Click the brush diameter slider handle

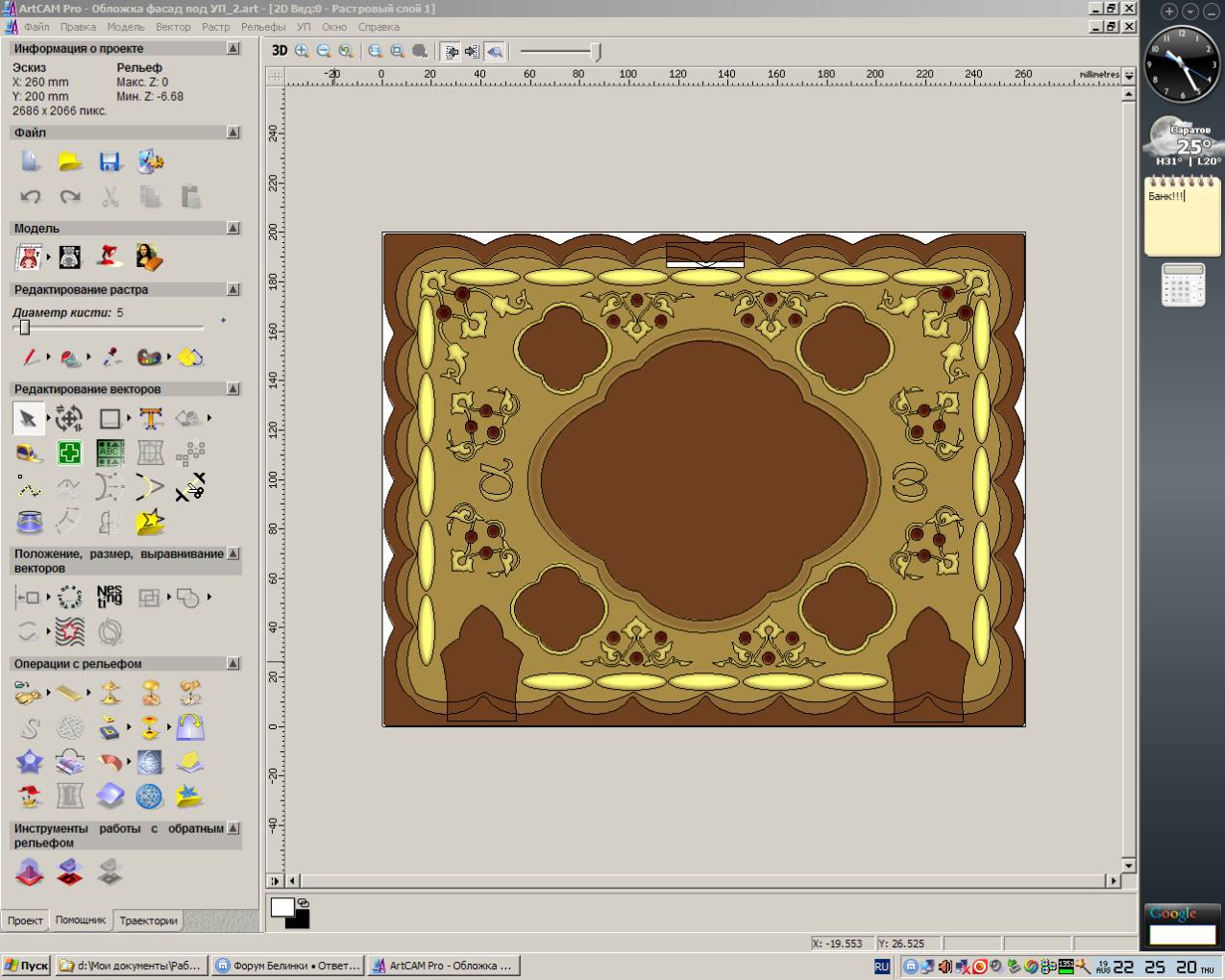click(25, 328)
